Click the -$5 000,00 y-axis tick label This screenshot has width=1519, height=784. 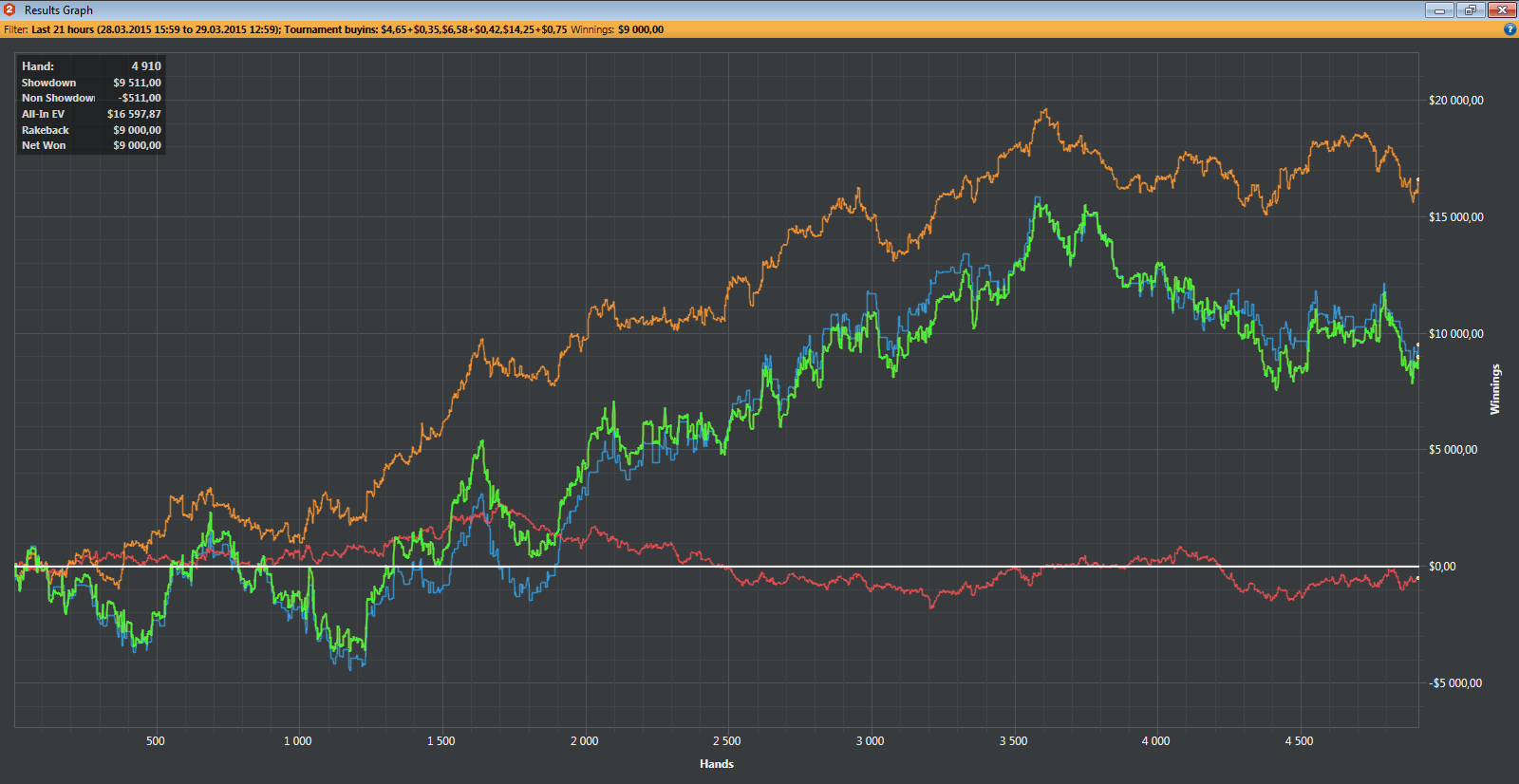tap(1454, 683)
